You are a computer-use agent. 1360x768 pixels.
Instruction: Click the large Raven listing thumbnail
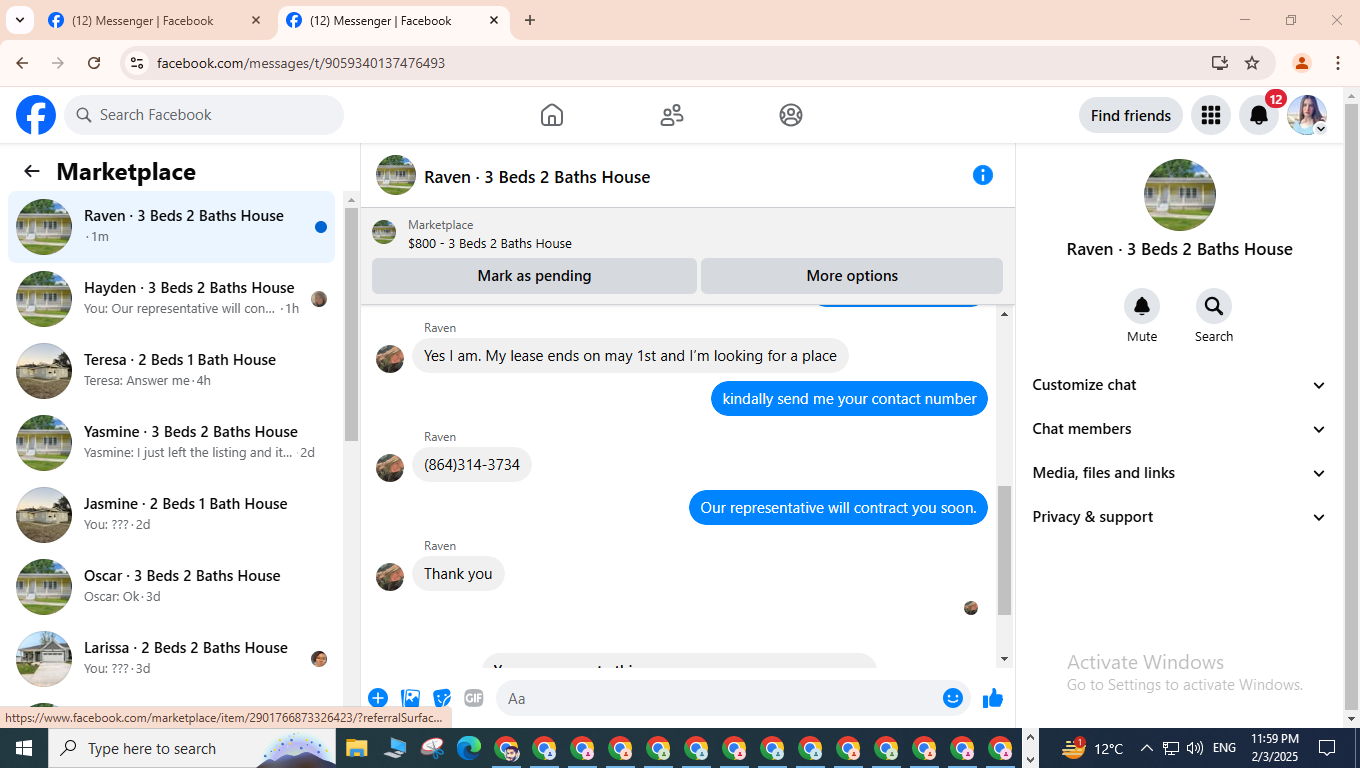(1180, 195)
